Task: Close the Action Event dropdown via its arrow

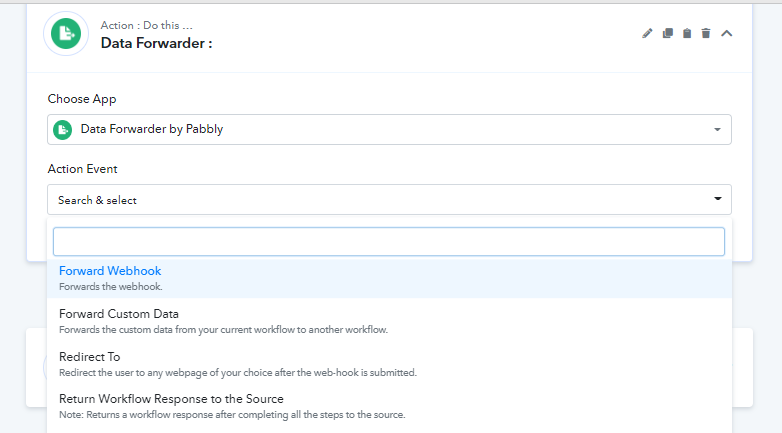Action: [x=718, y=199]
